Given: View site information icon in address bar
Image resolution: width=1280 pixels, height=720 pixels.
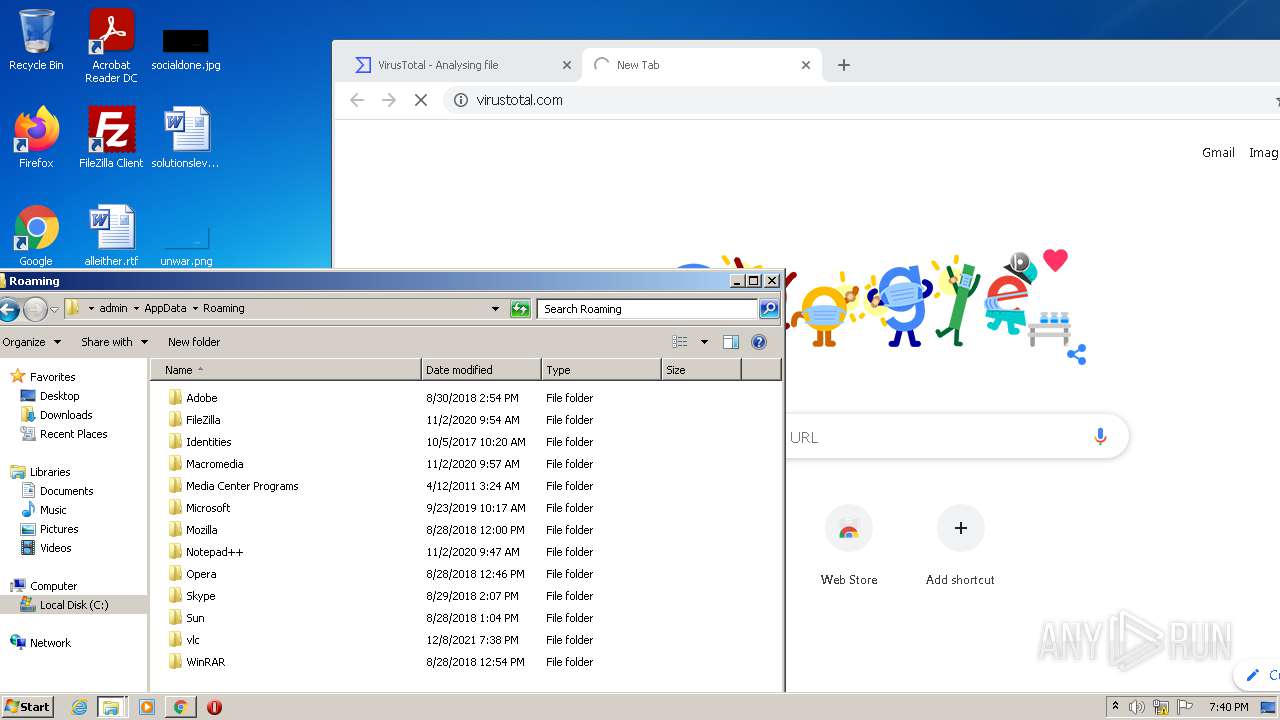Looking at the screenshot, I should coord(461,100).
